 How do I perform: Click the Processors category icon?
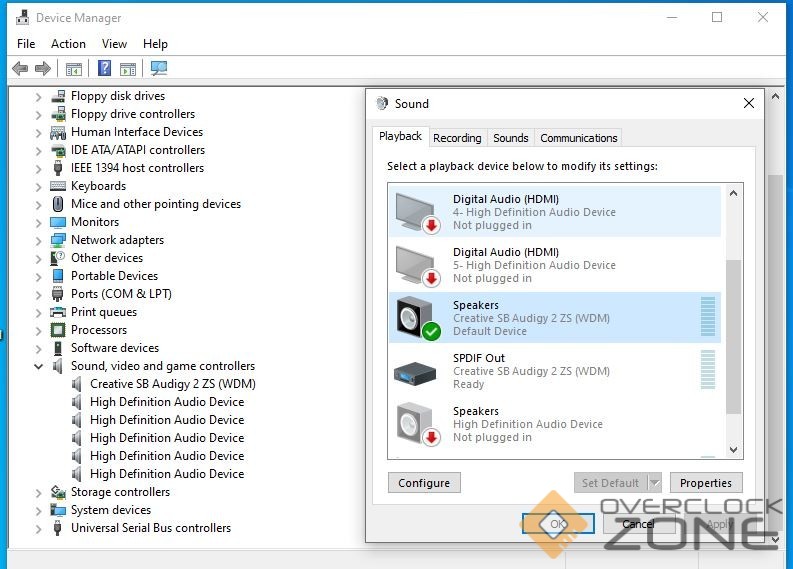tap(58, 330)
